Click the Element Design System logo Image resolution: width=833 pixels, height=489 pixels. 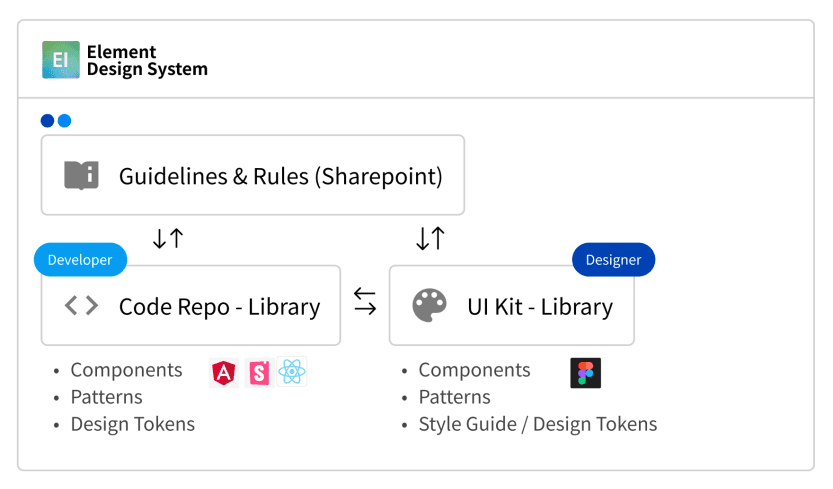61,60
